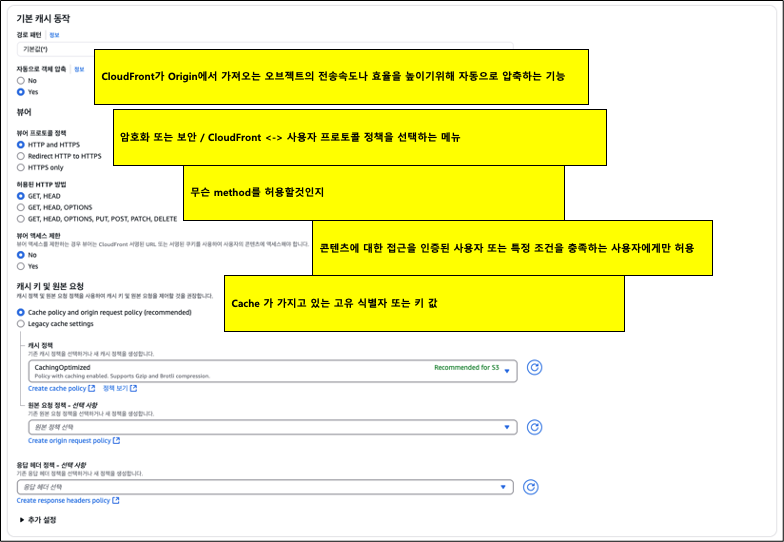Screen dimensions: 784x542
Task: Refresh the response headers policy list
Action: (x=530, y=487)
